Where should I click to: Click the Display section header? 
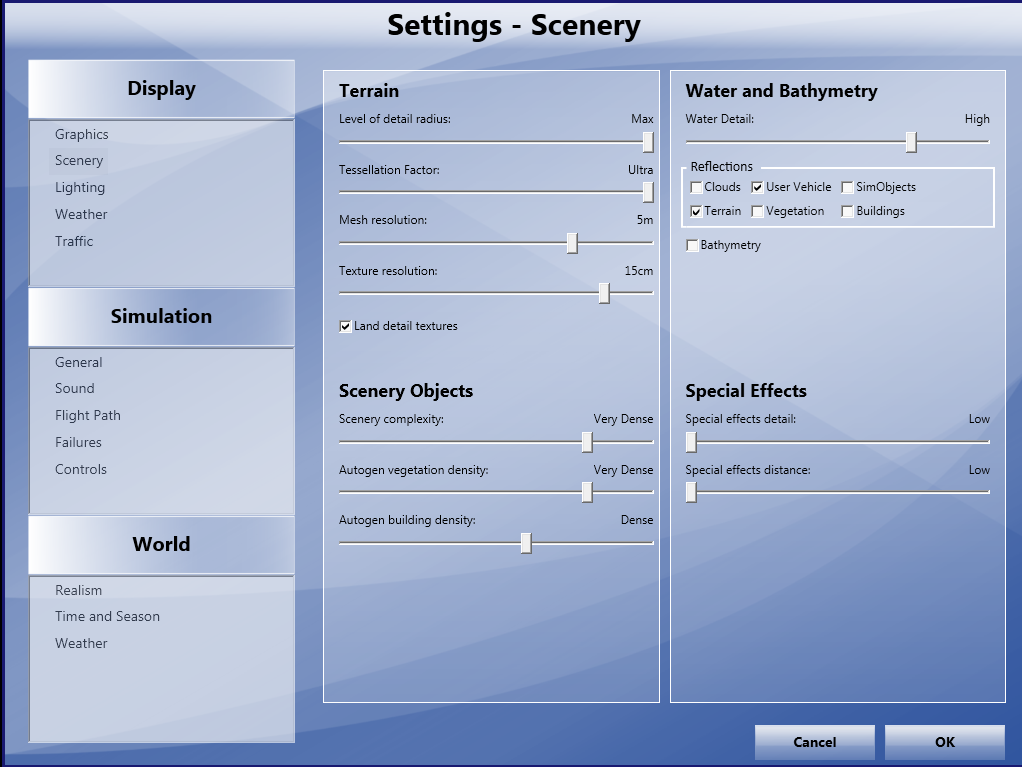point(161,89)
